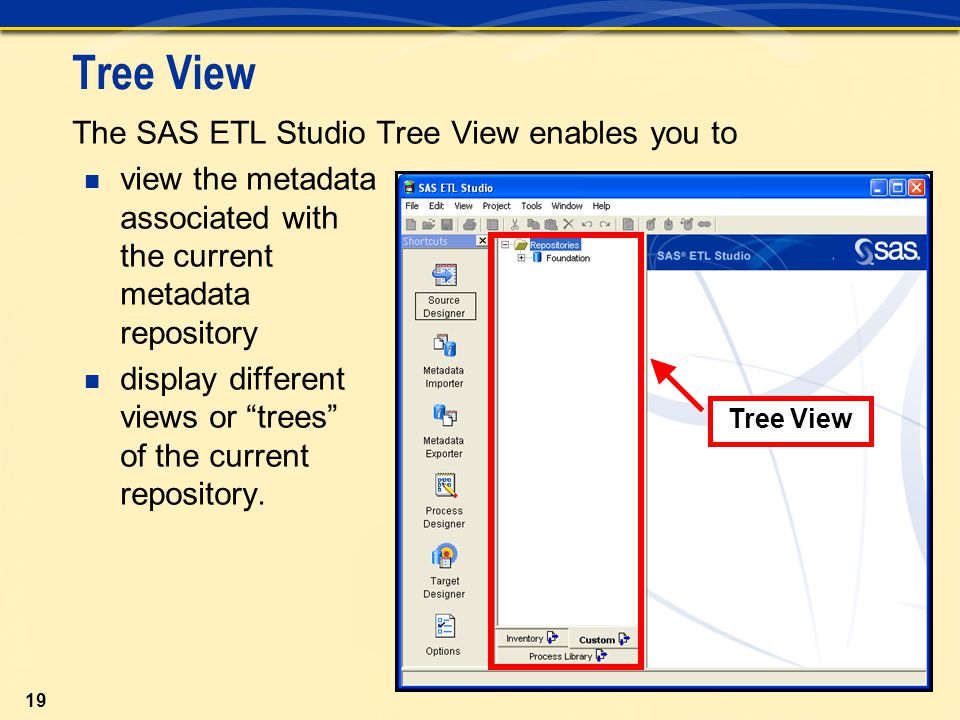Screen dimensions: 960x720
Task: Click the Open folder toolbar icon
Action: (429, 225)
